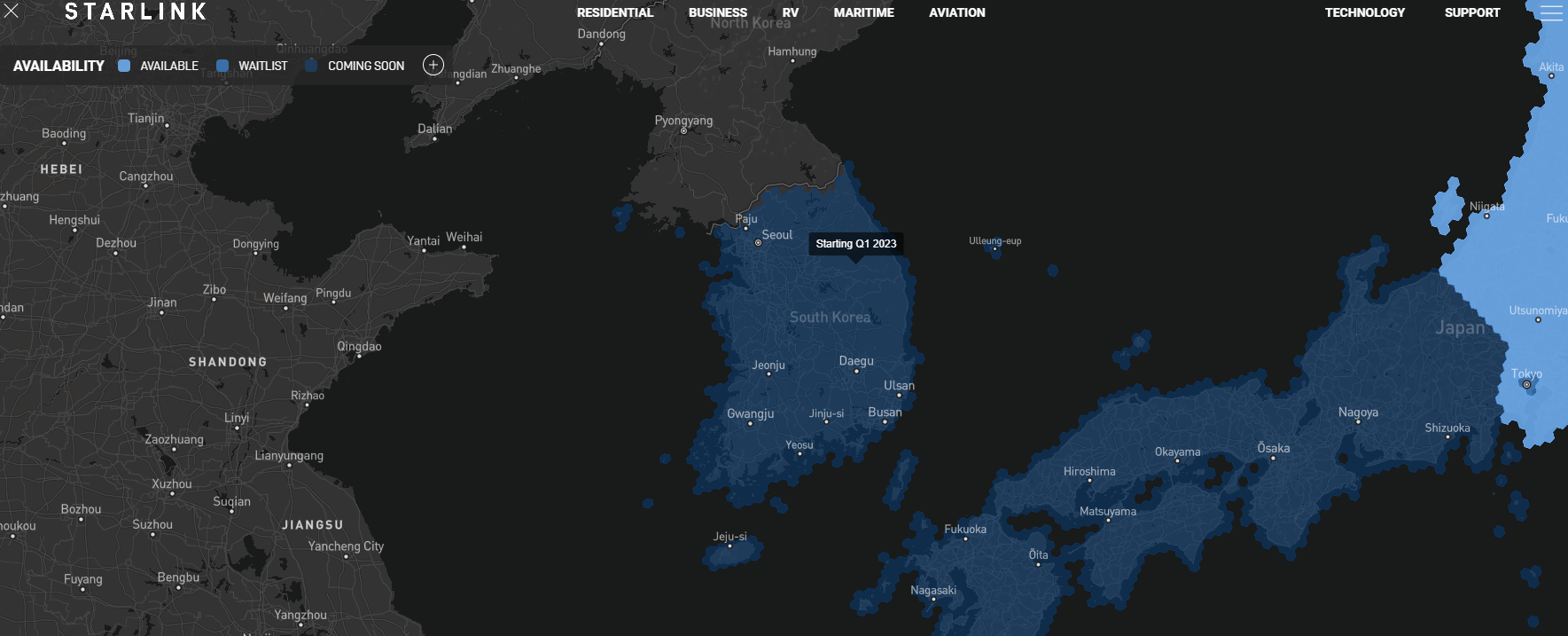
Task: Navigate to the Technology page
Action: pos(1364,12)
